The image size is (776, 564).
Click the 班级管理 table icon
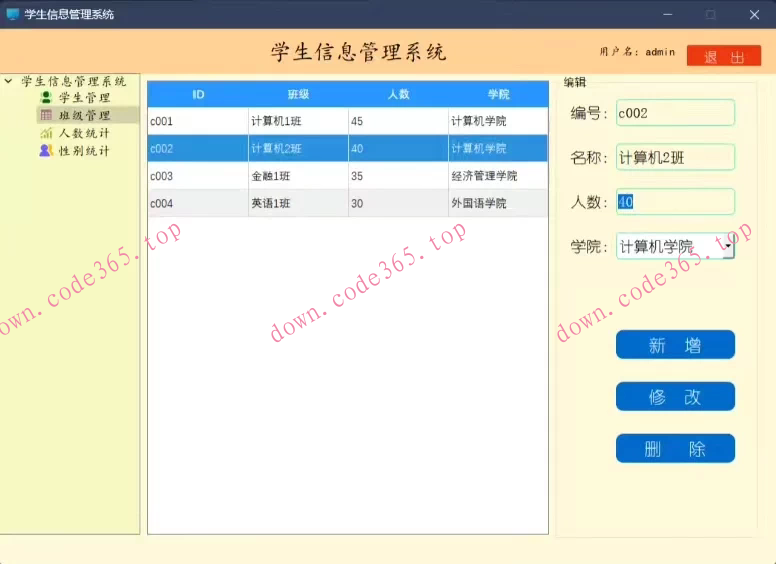46,115
